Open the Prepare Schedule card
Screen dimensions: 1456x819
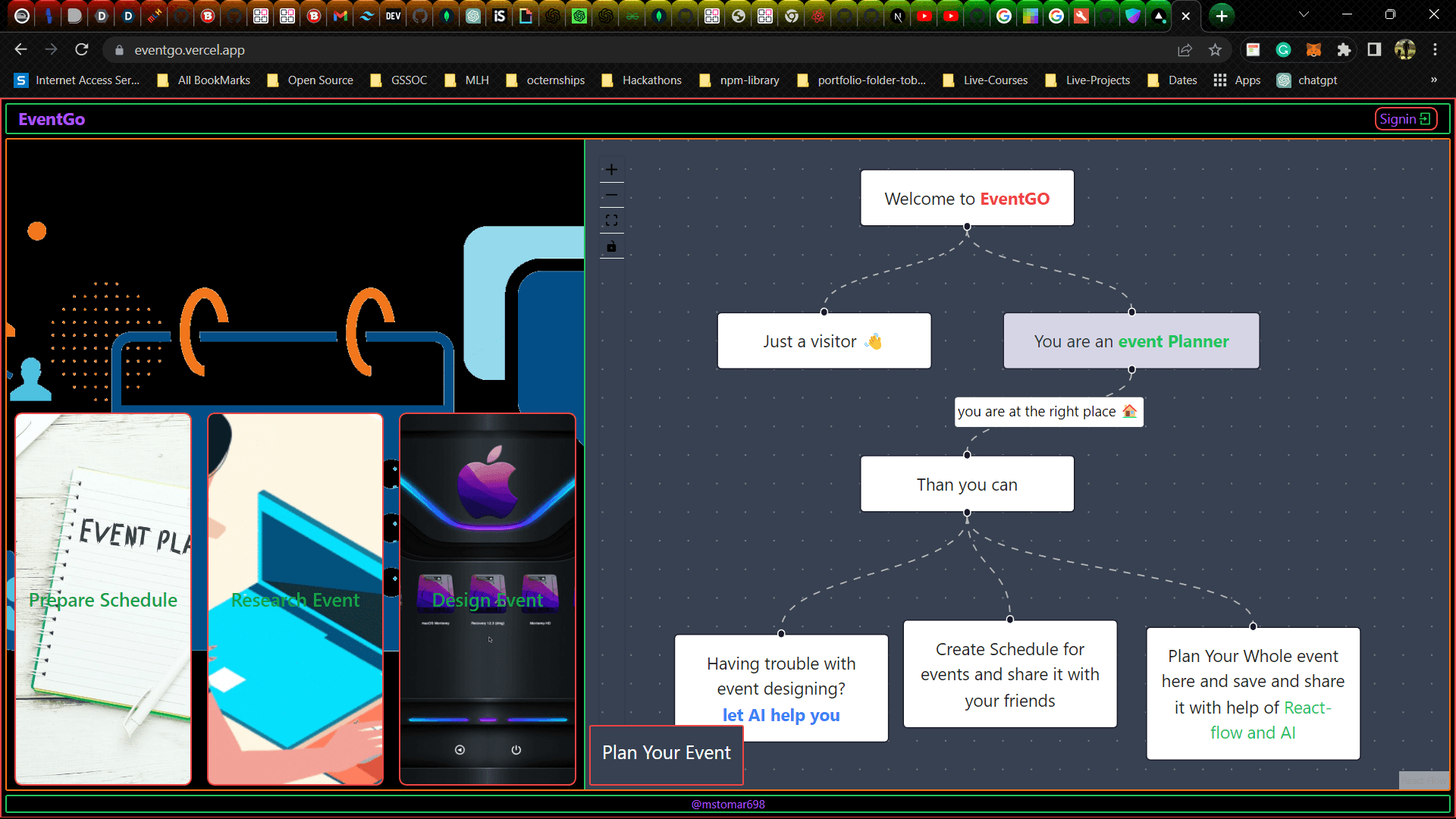(x=103, y=599)
